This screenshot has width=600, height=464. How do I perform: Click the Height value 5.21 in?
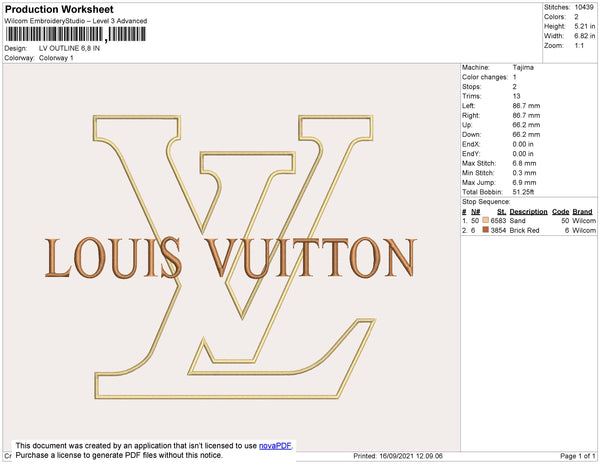584,26
